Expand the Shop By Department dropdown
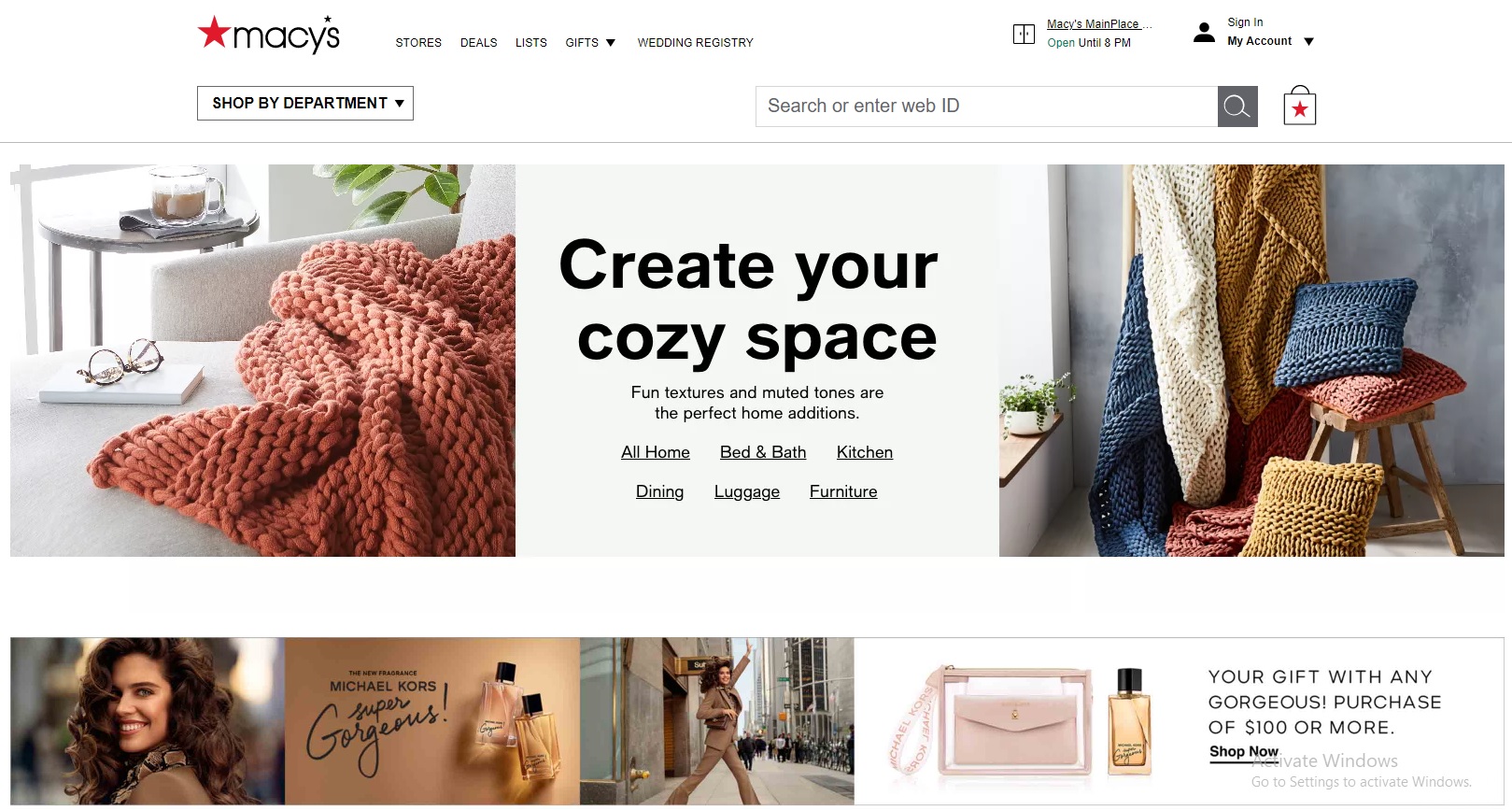This screenshot has height=810, width=1512. [x=305, y=103]
